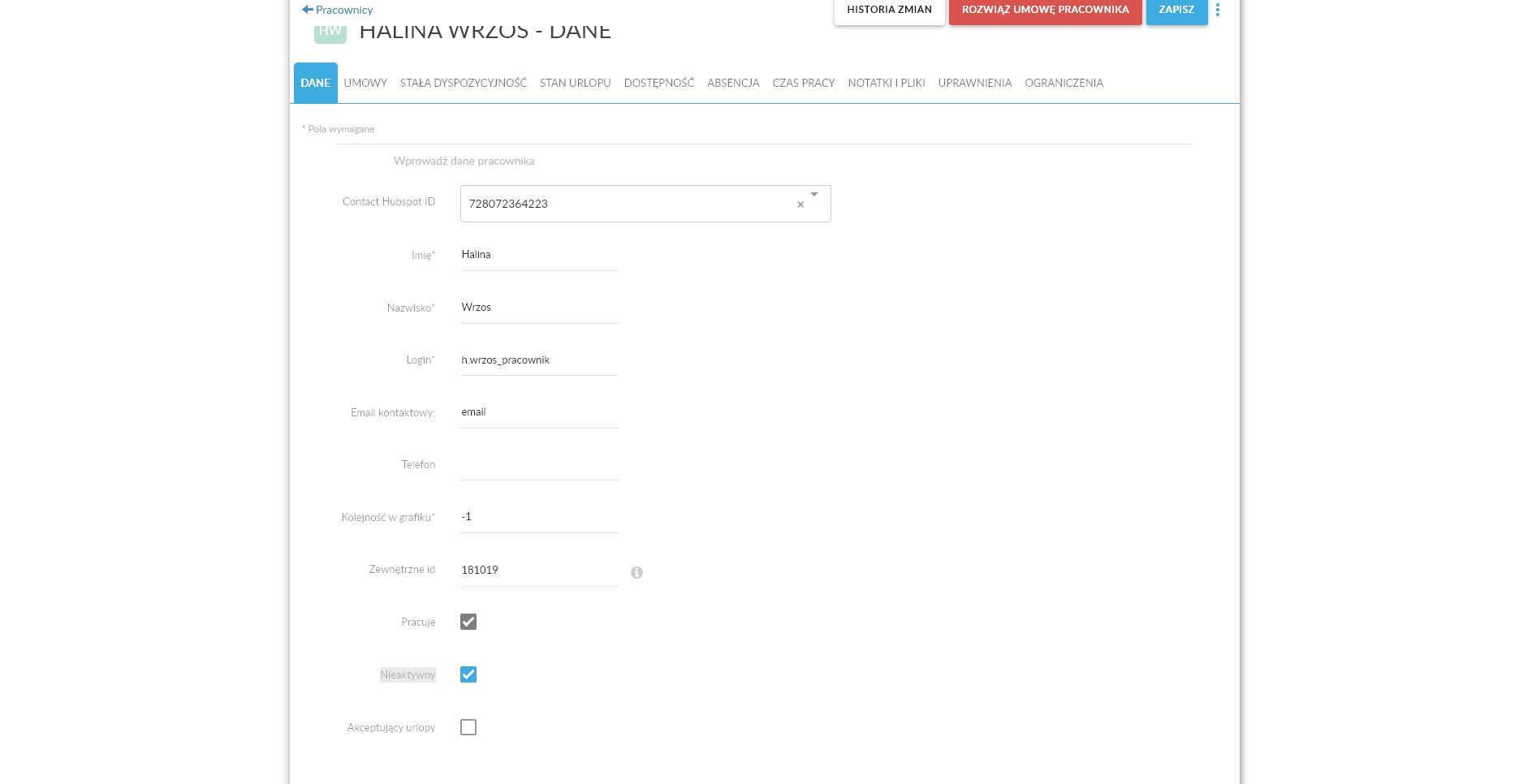1536x784 pixels.
Task: Open the STAN URLOPU tab
Action: 576,83
